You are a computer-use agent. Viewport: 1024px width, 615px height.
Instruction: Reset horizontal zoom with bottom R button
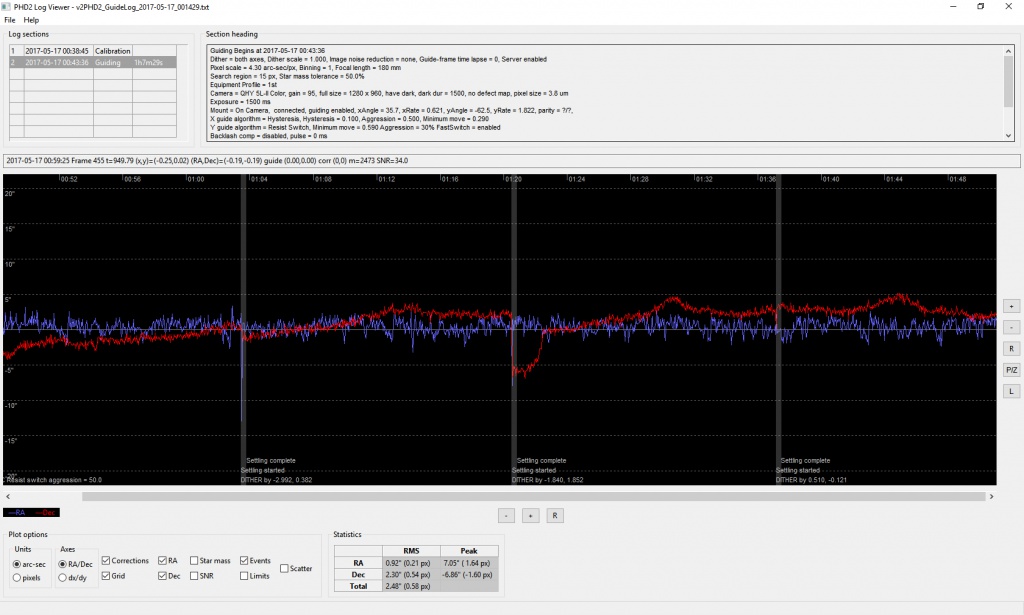pos(554,516)
